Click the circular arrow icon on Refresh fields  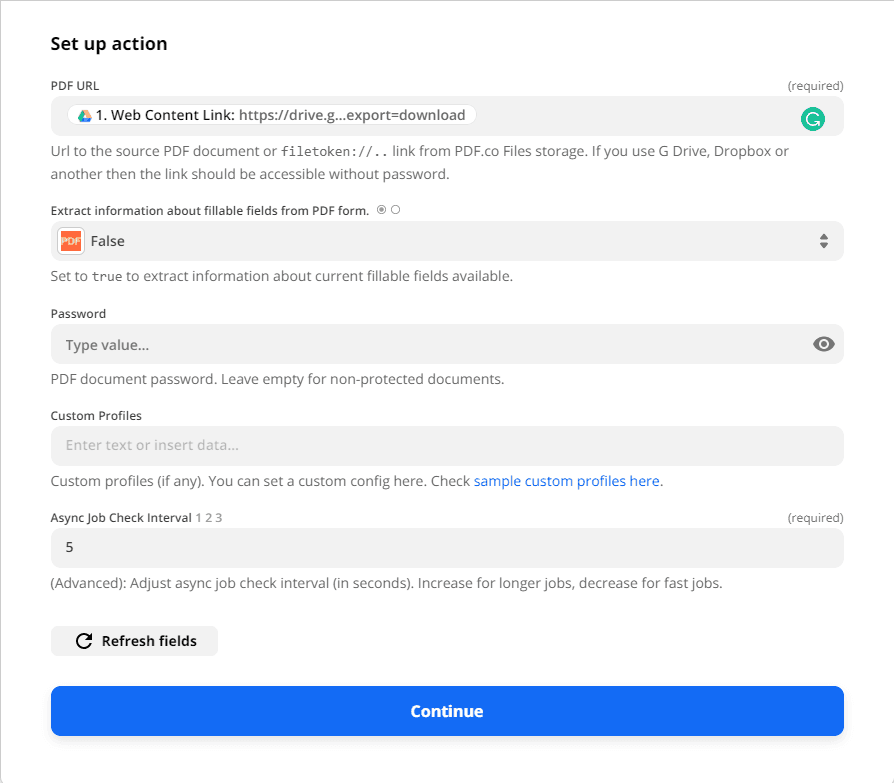pyautogui.click(x=84, y=641)
